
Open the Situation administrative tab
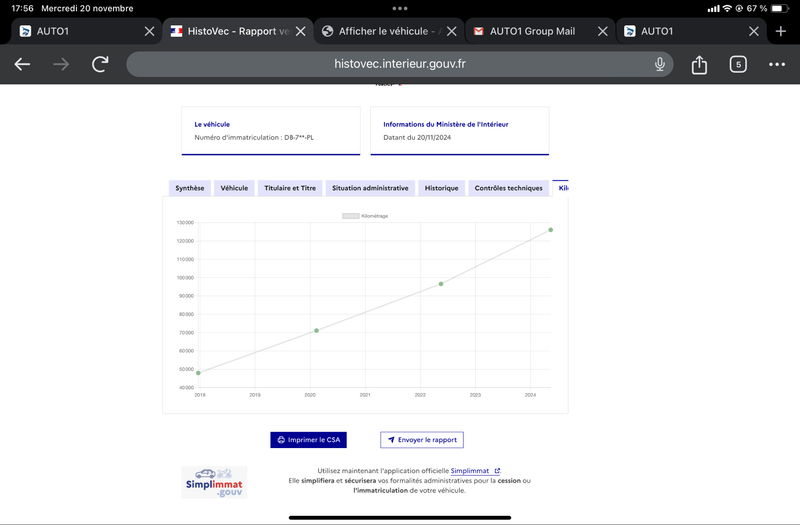click(370, 188)
